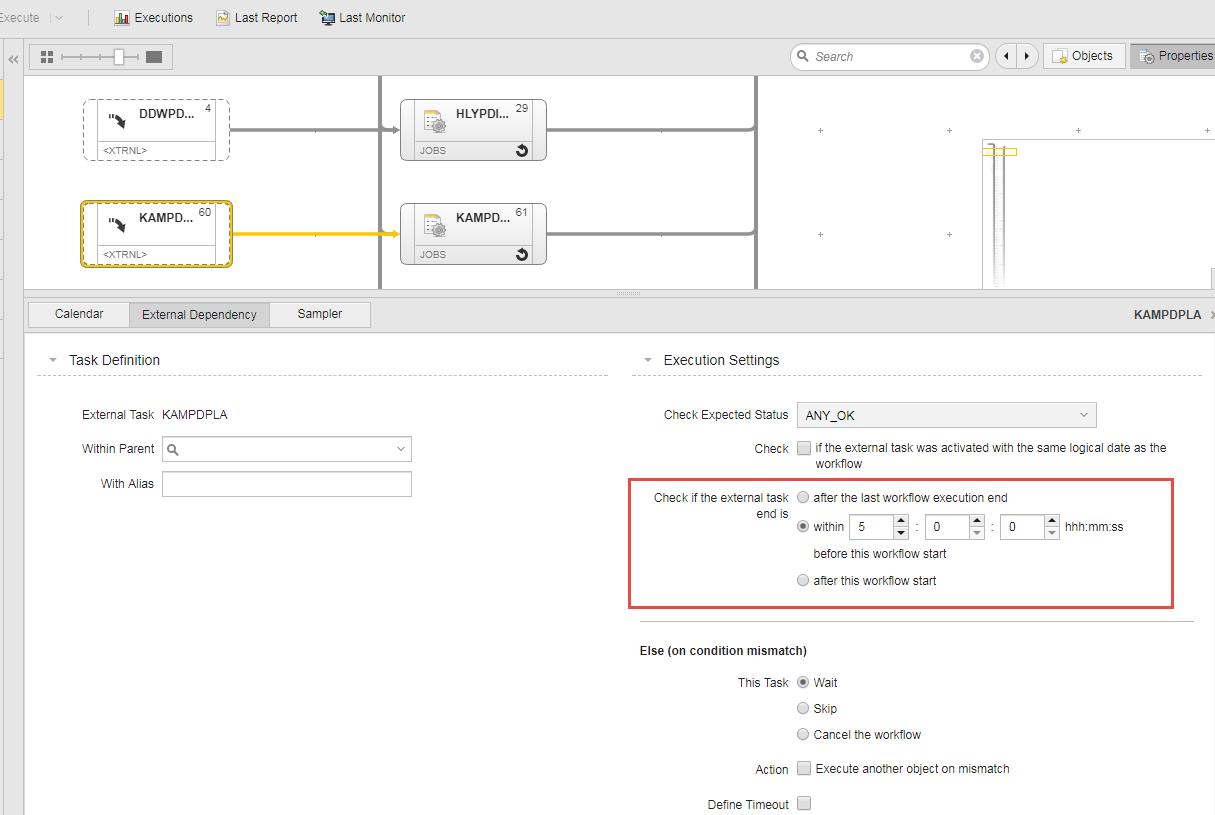The image size is (1215, 815).
Task: Choose Skip for this task on mismatch
Action: click(803, 709)
